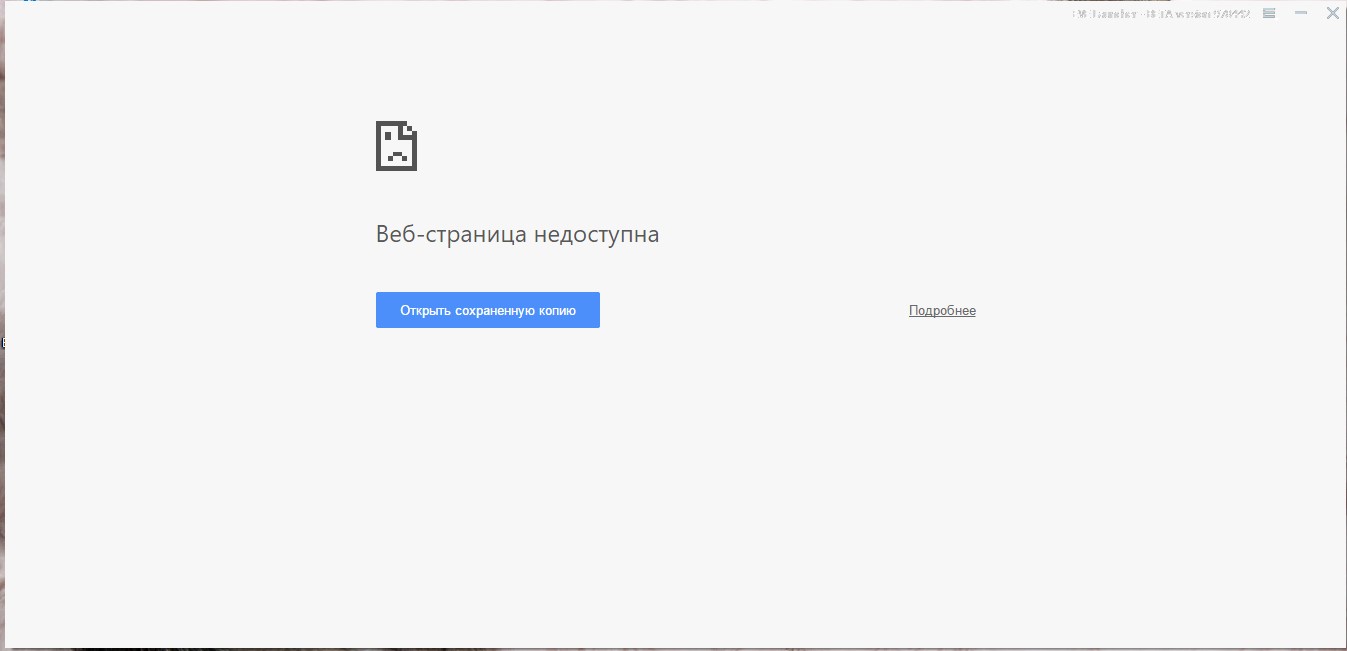The image size is (1347, 651).
Task: Minimize the window
Action: (1301, 13)
